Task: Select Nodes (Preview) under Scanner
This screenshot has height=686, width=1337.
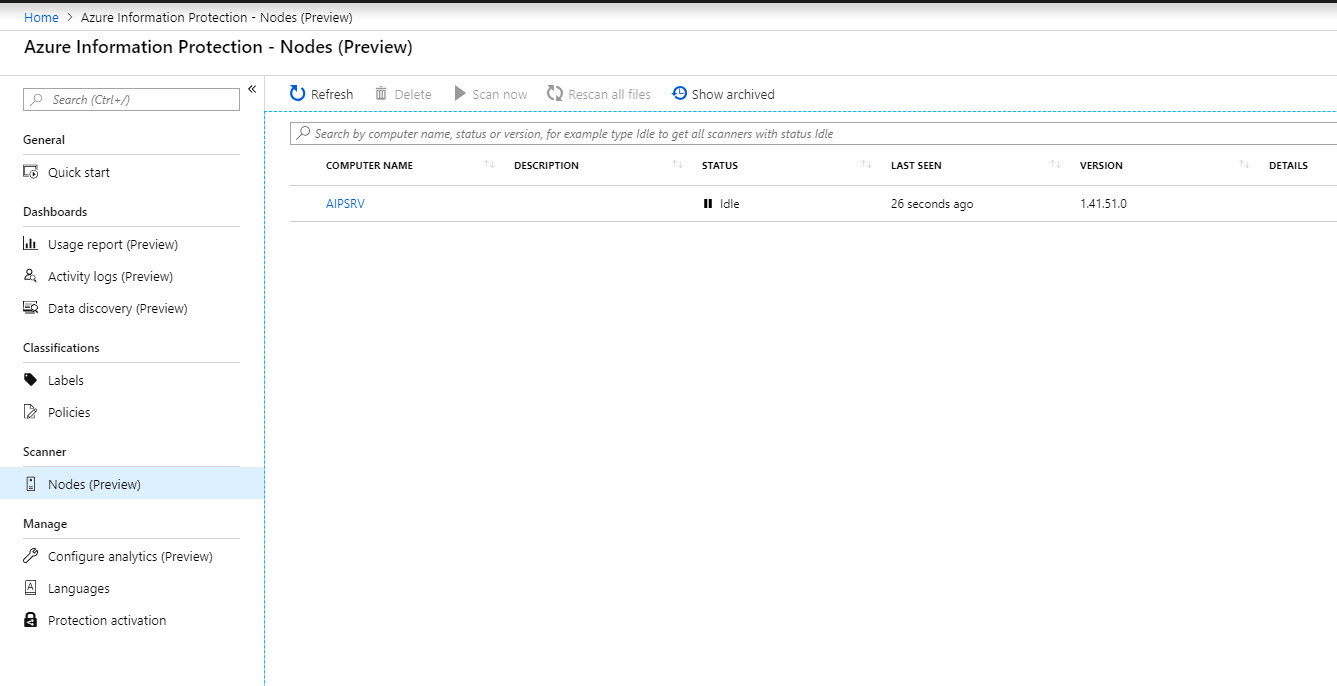Action: coord(132,484)
